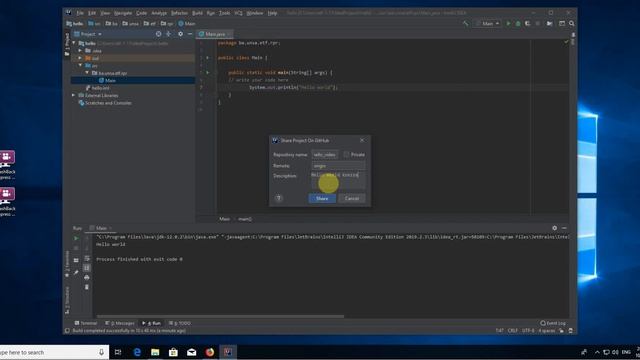The width and height of the screenshot is (640, 360).
Task: Start debugging with the green bug icon
Action: click(518, 24)
